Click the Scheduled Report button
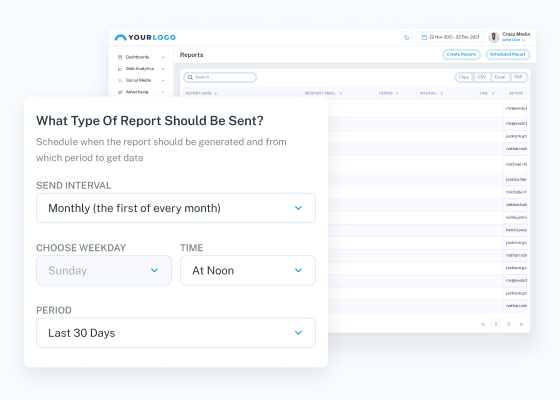560x400 pixels. pyautogui.click(x=508, y=55)
